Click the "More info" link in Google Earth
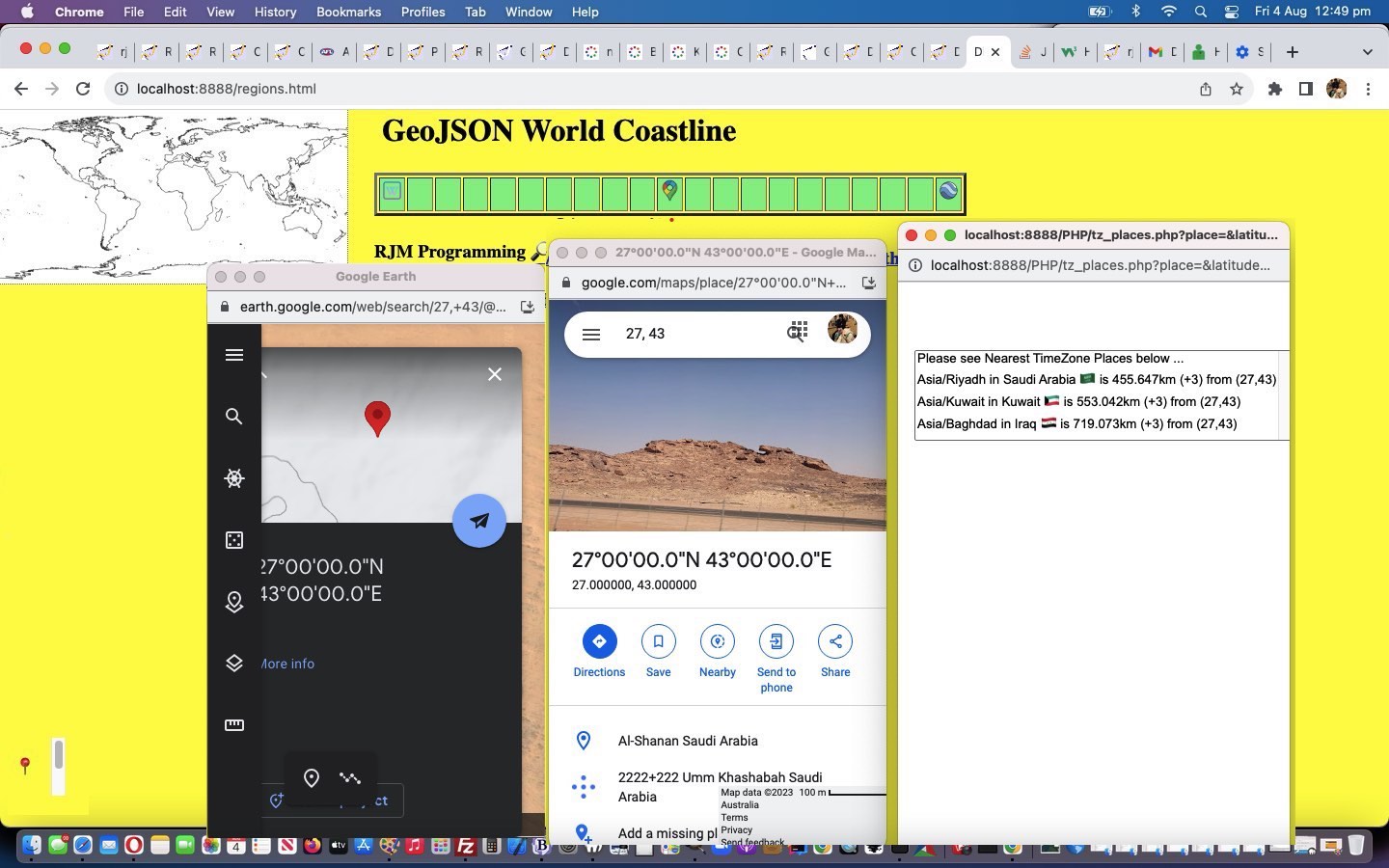Screen dimensions: 1389x868 point(287,664)
